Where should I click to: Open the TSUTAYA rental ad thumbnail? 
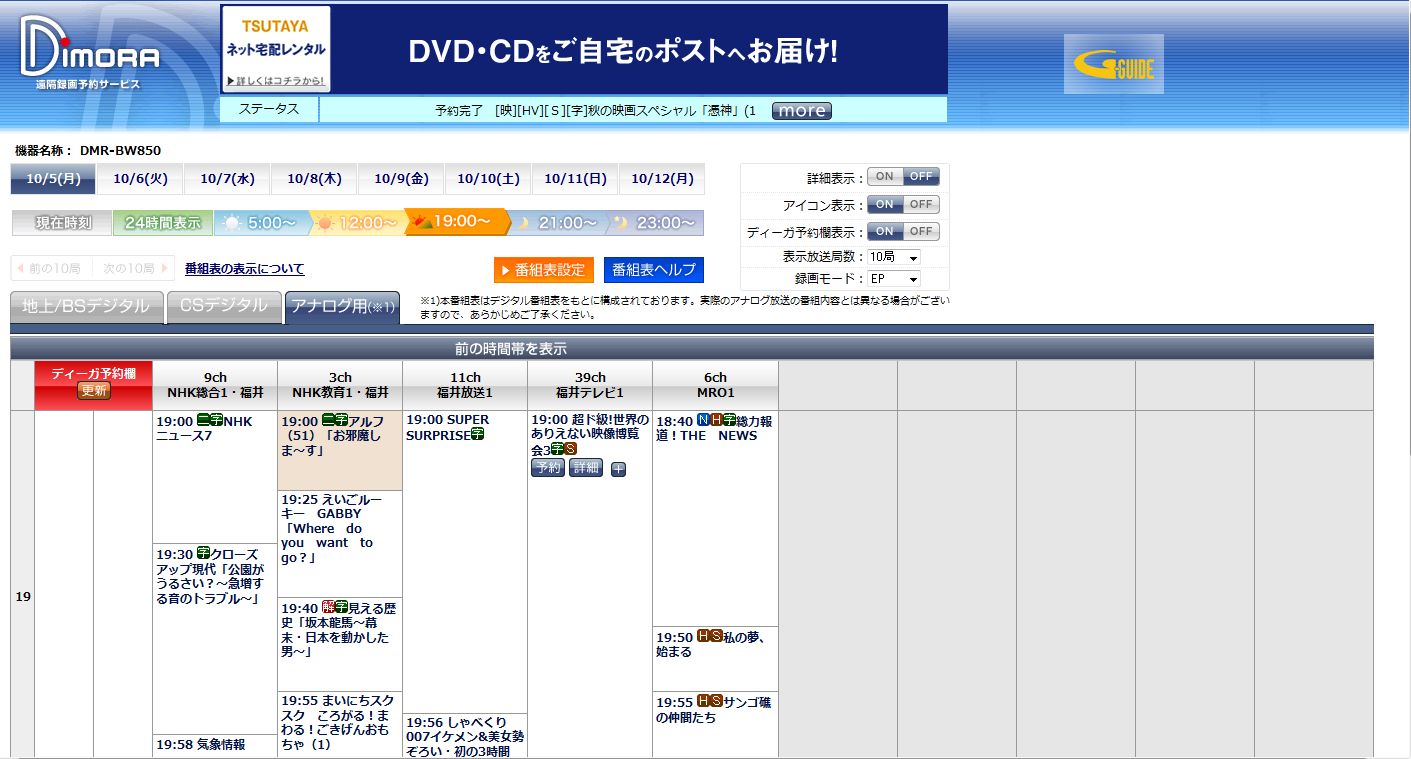tap(276, 49)
